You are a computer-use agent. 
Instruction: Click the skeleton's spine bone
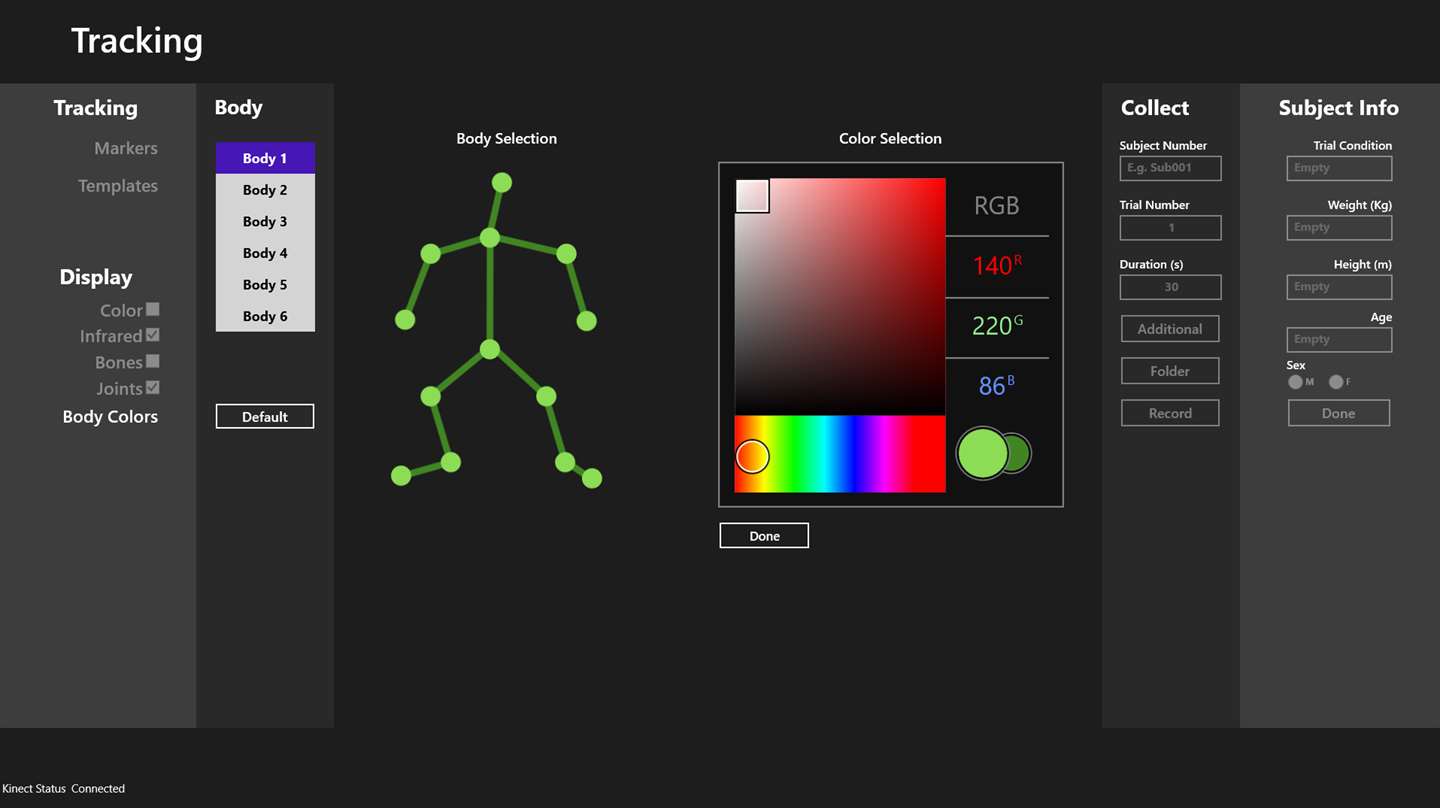(x=489, y=294)
